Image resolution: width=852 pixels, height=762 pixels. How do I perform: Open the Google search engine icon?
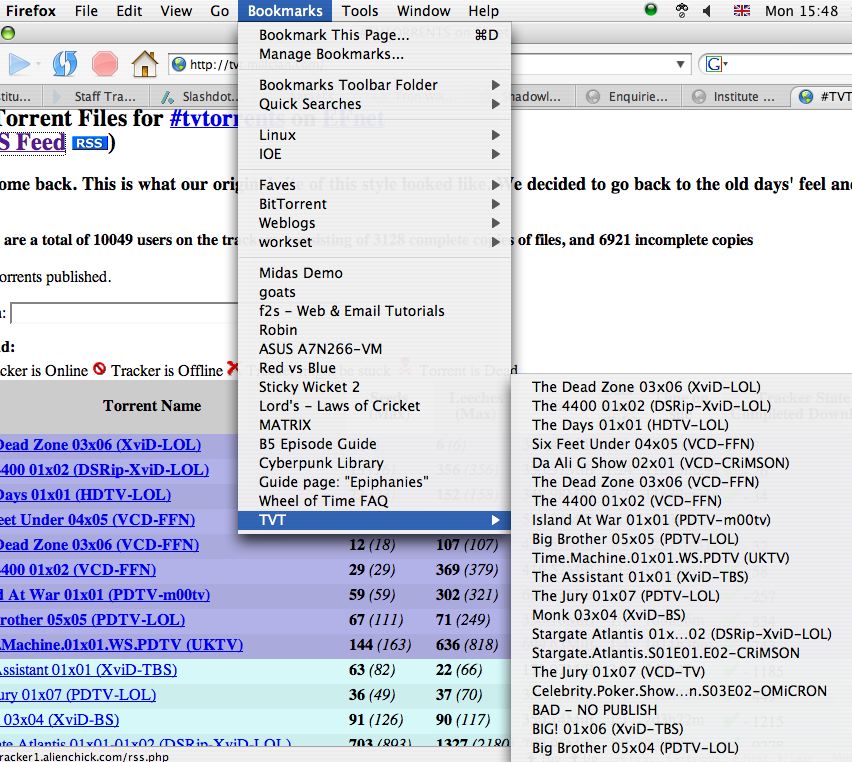tap(714, 64)
